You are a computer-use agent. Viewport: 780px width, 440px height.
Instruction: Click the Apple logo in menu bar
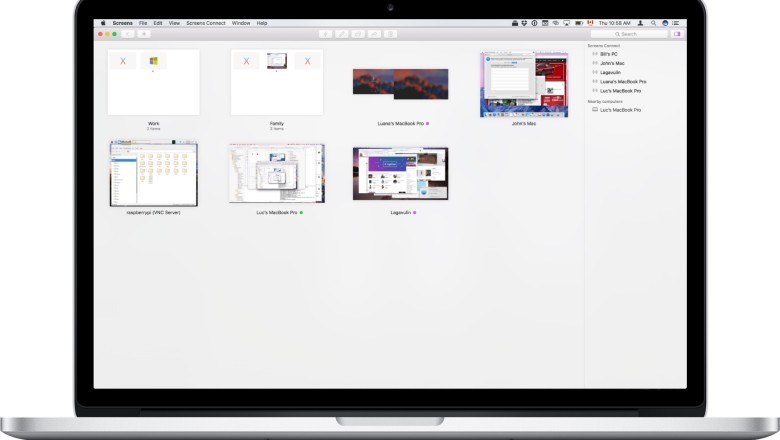point(103,22)
